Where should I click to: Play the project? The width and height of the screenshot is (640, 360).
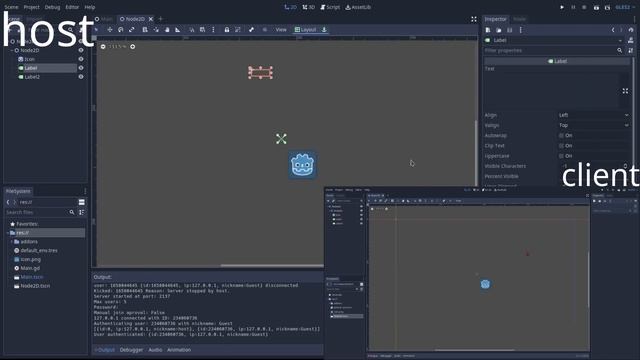click(x=562, y=7)
